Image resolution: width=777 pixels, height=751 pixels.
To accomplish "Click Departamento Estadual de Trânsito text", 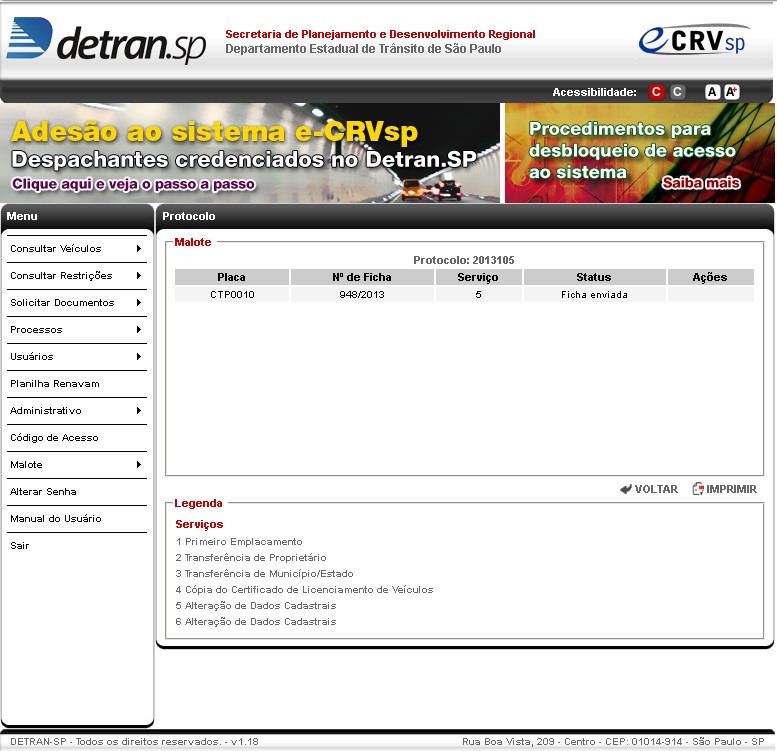I will pos(363,49).
